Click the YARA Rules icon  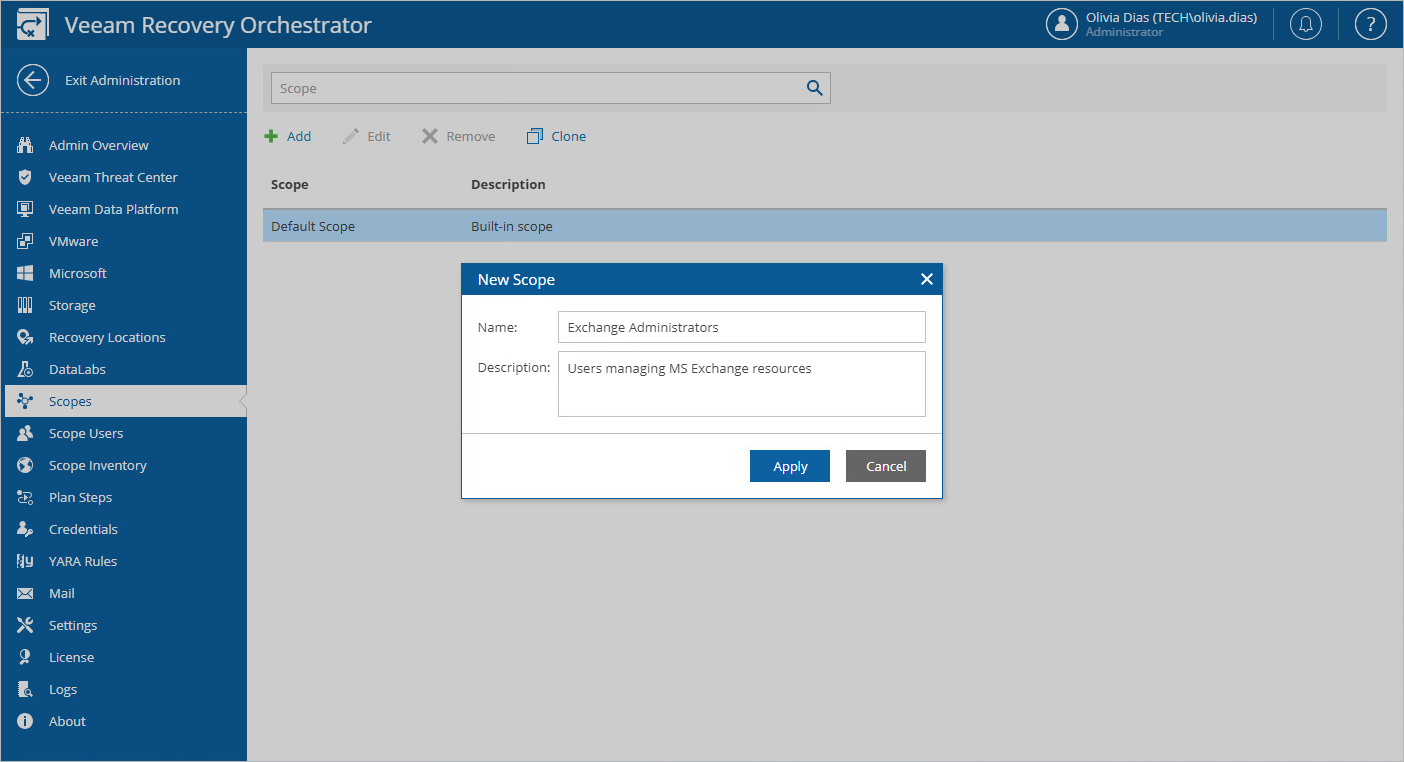(x=26, y=561)
